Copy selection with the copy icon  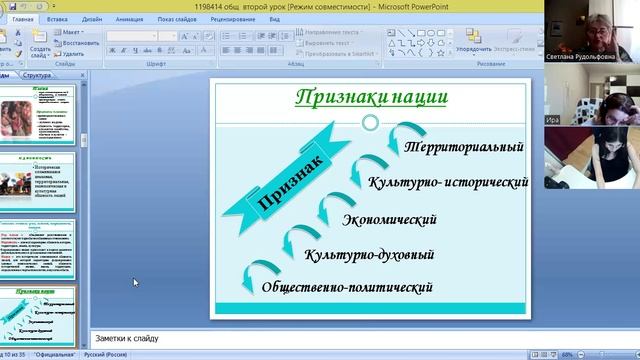18,43
